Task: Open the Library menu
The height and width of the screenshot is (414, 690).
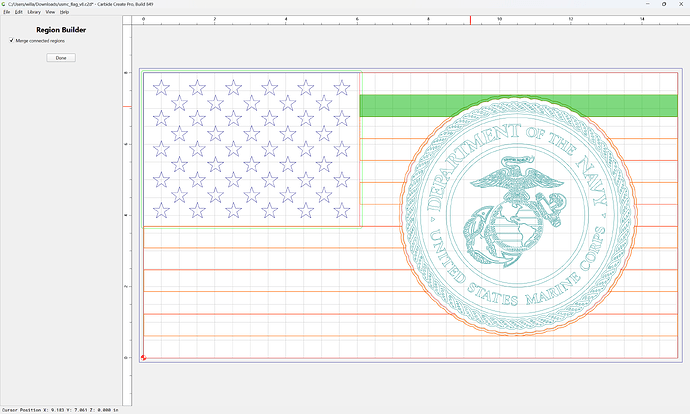Action: (34, 12)
